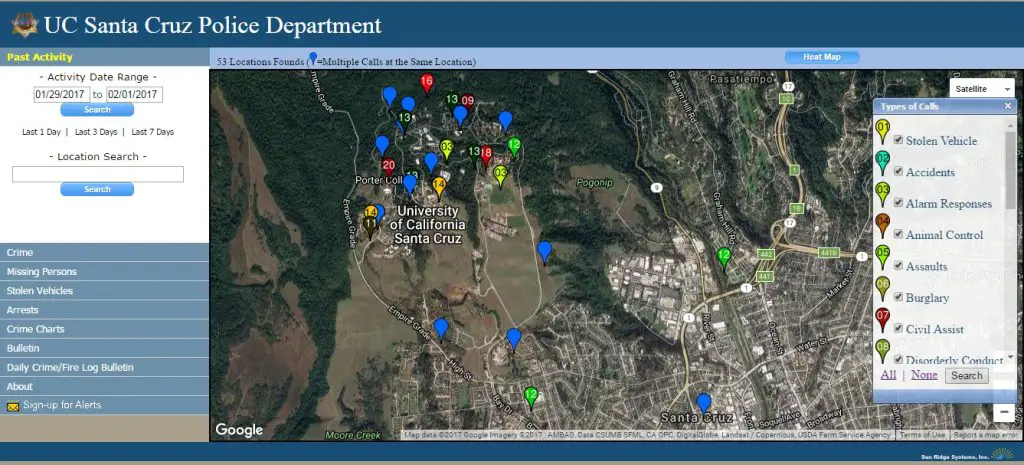This screenshot has width=1024, height=465.
Task: Click Search under Location Search
Action: 97,189
